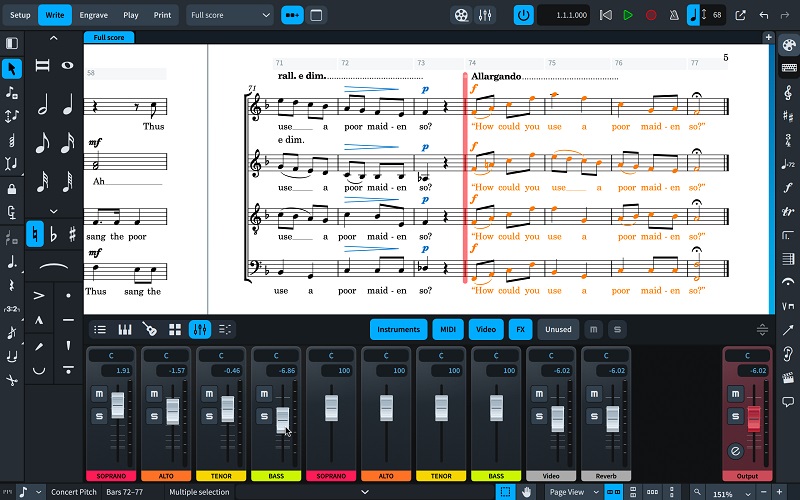The width and height of the screenshot is (800, 500).
Task: Click the record button in transport
Action: coord(652,15)
